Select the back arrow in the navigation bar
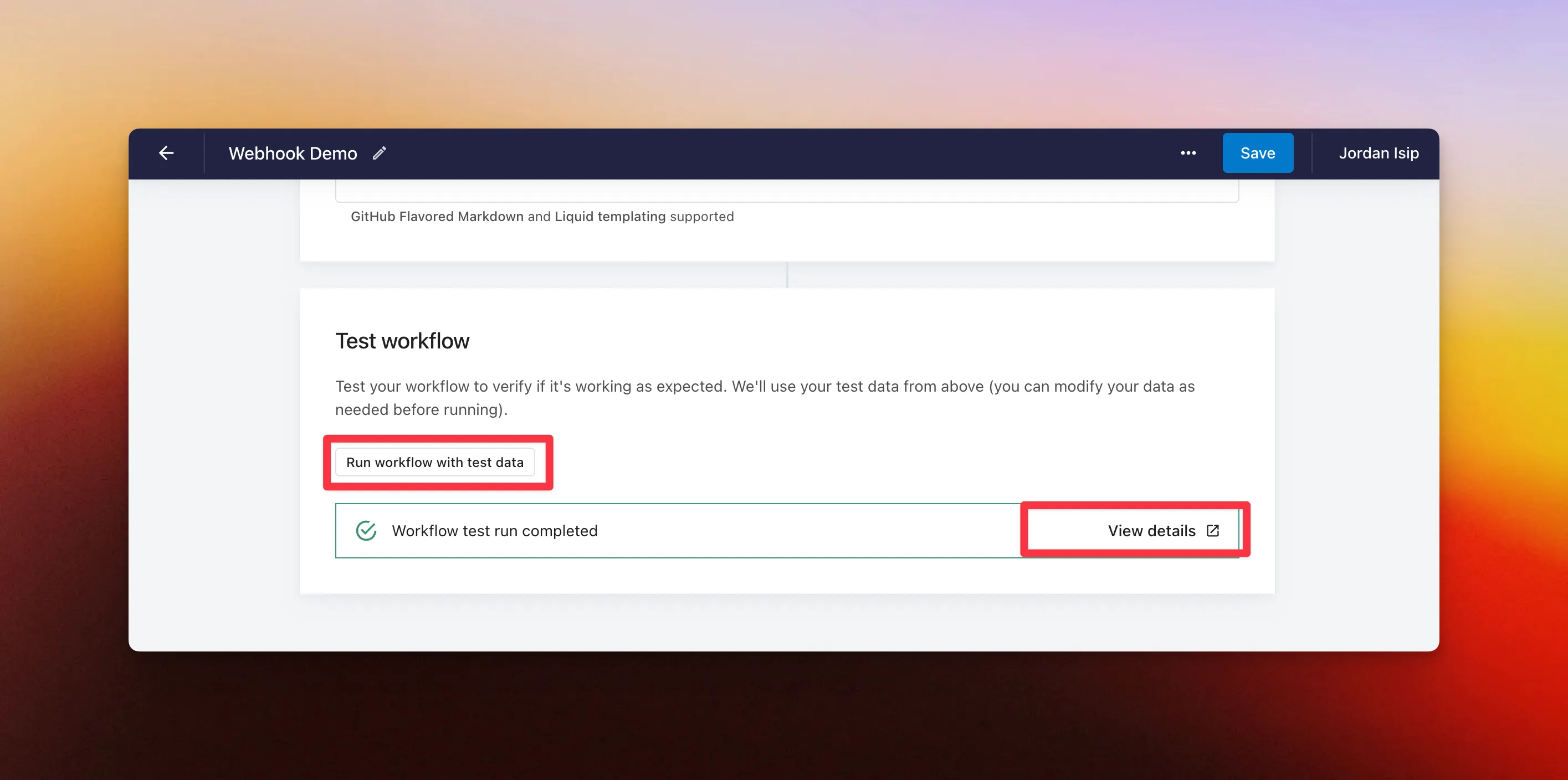1568x780 pixels. tap(166, 153)
